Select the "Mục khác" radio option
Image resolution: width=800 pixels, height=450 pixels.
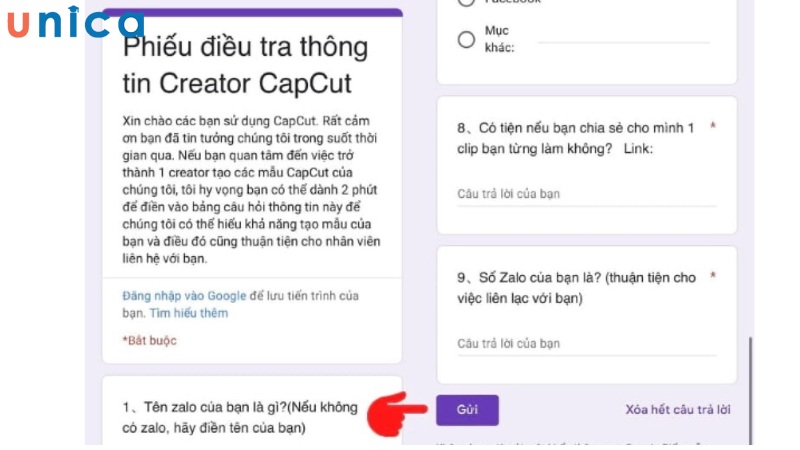pos(466,39)
